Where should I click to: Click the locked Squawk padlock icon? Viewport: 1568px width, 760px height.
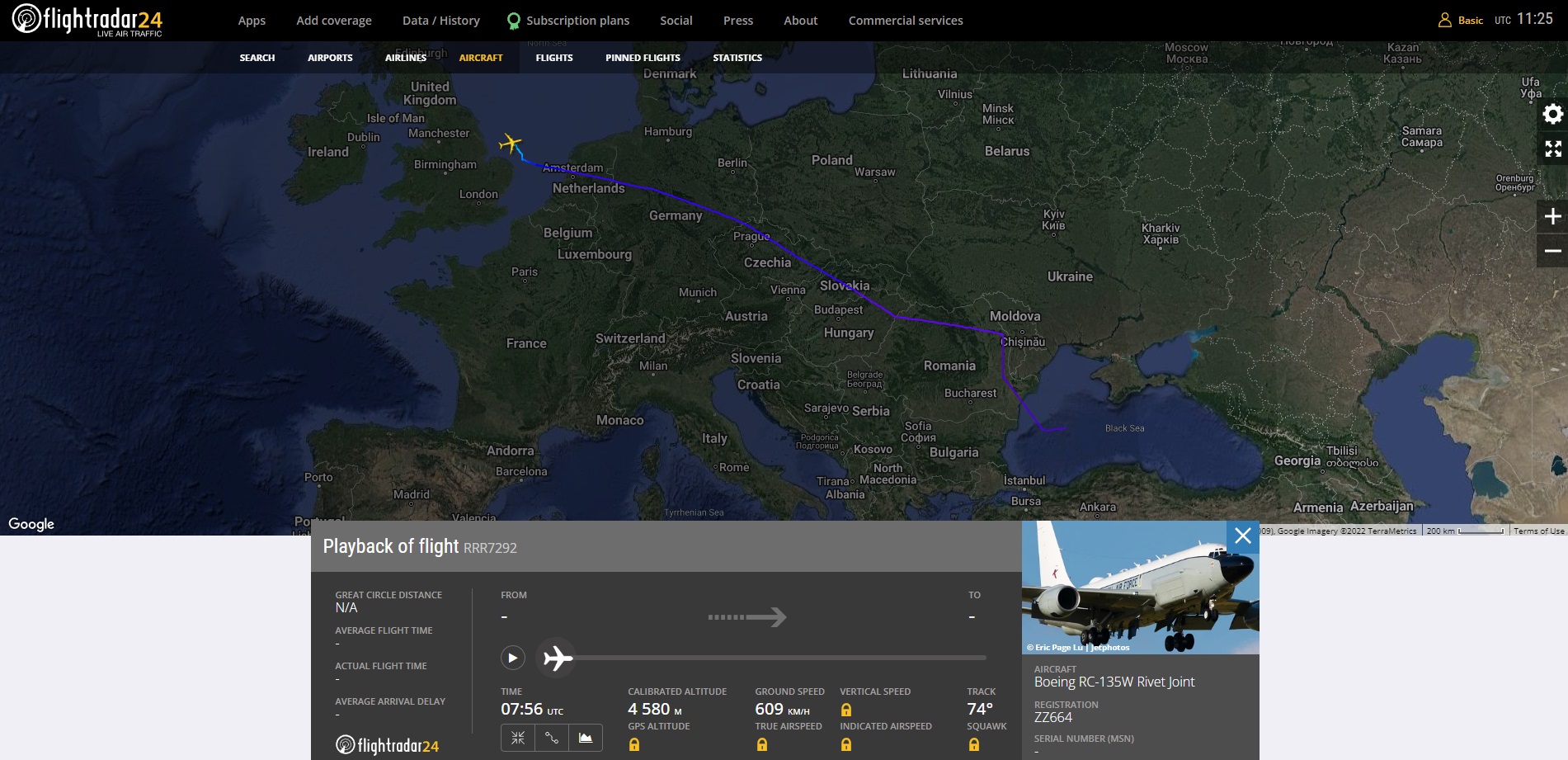point(973,744)
